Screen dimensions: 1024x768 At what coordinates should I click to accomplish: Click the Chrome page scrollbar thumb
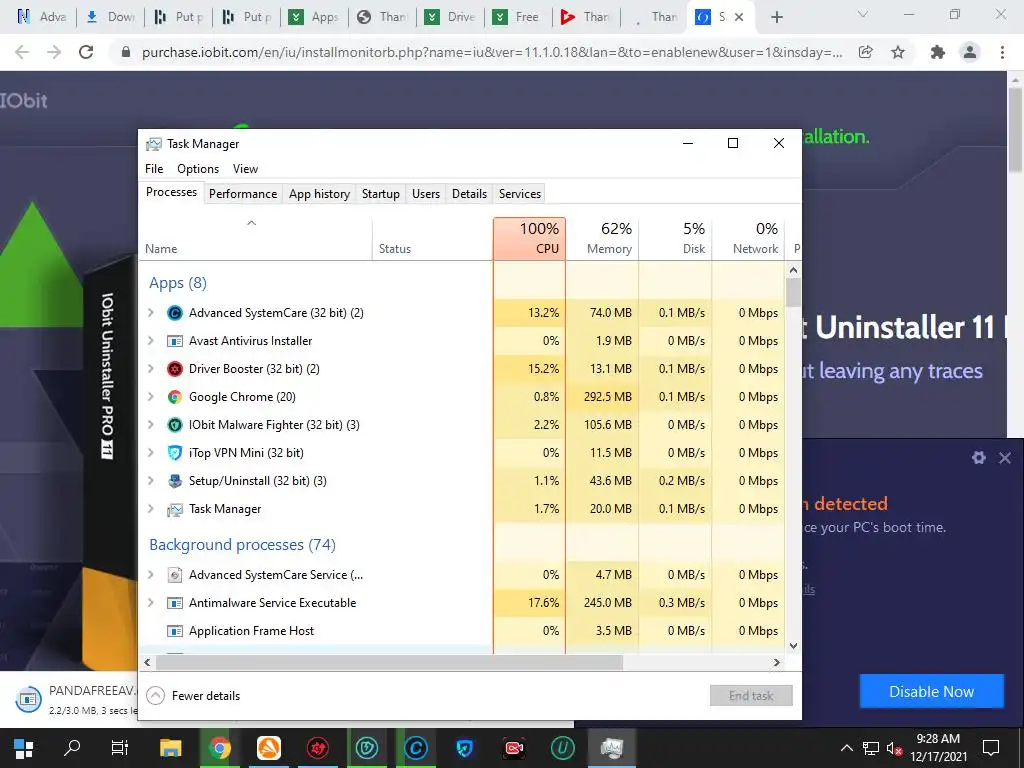[x=1015, y=131]
